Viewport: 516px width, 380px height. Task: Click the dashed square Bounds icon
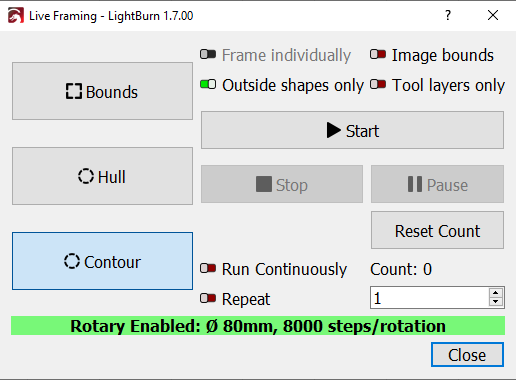click(x=73, y=91)
